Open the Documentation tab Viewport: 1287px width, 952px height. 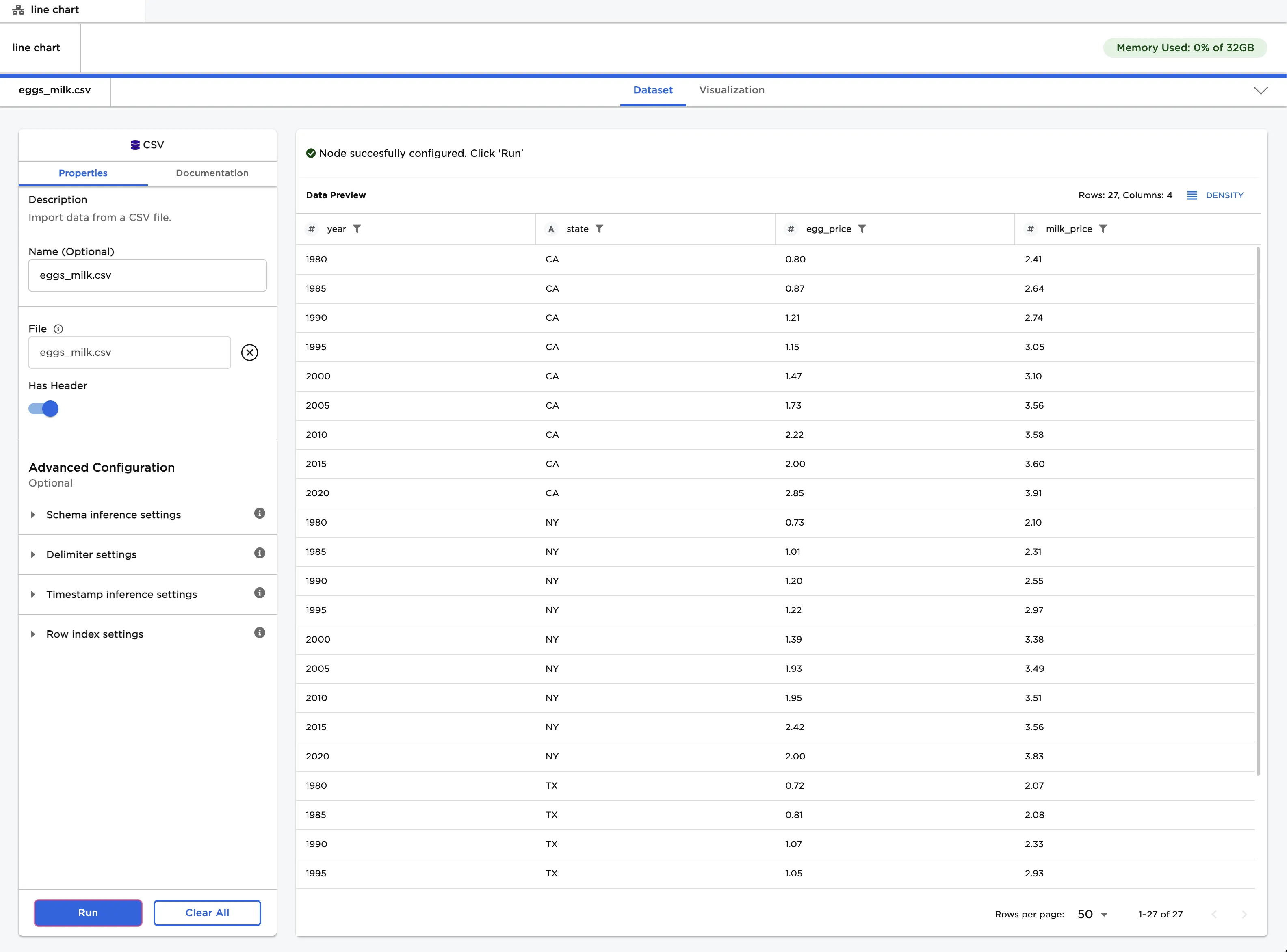click(212, 173)
